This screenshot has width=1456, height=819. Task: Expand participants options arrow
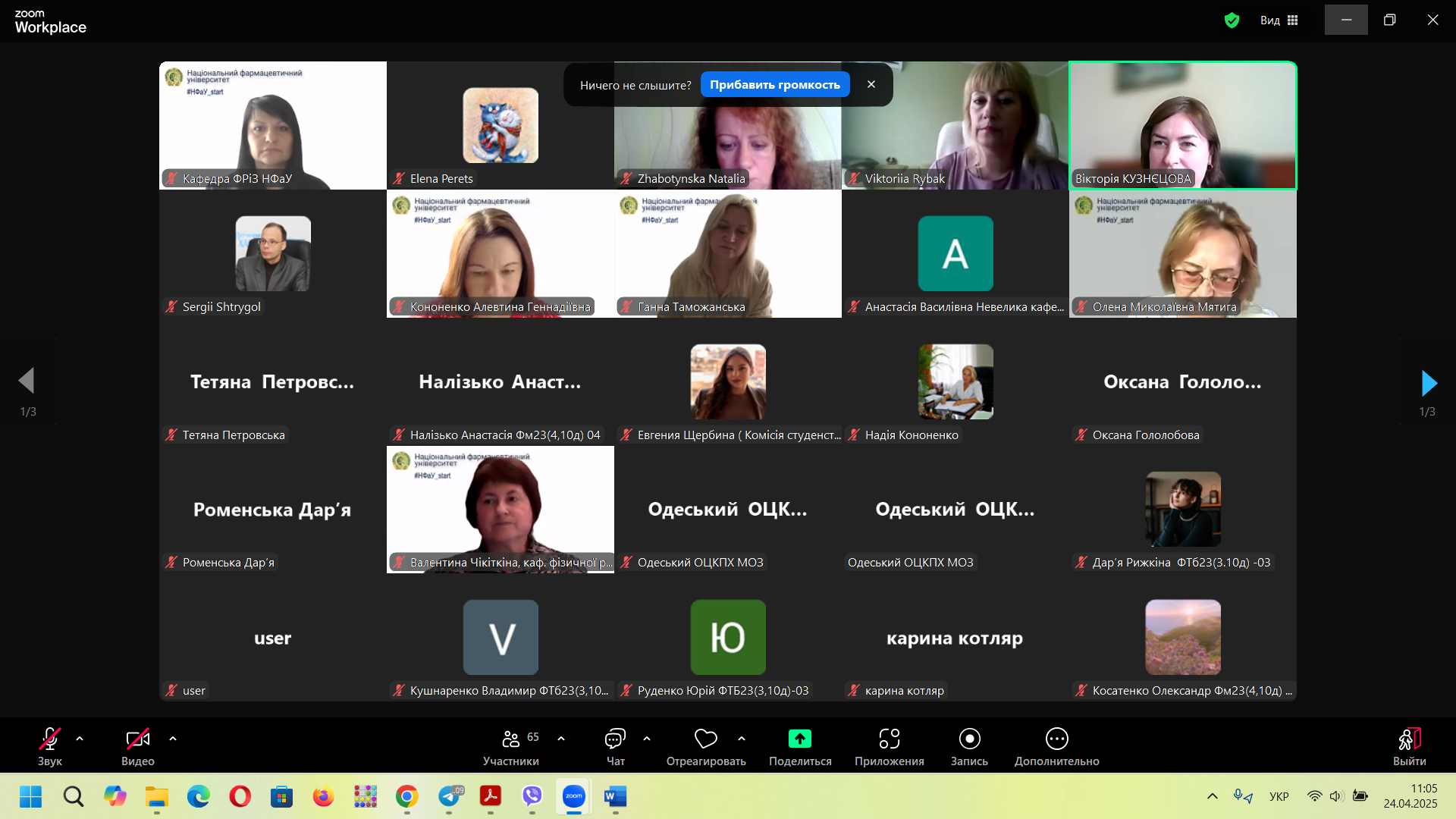click(561, 738)
